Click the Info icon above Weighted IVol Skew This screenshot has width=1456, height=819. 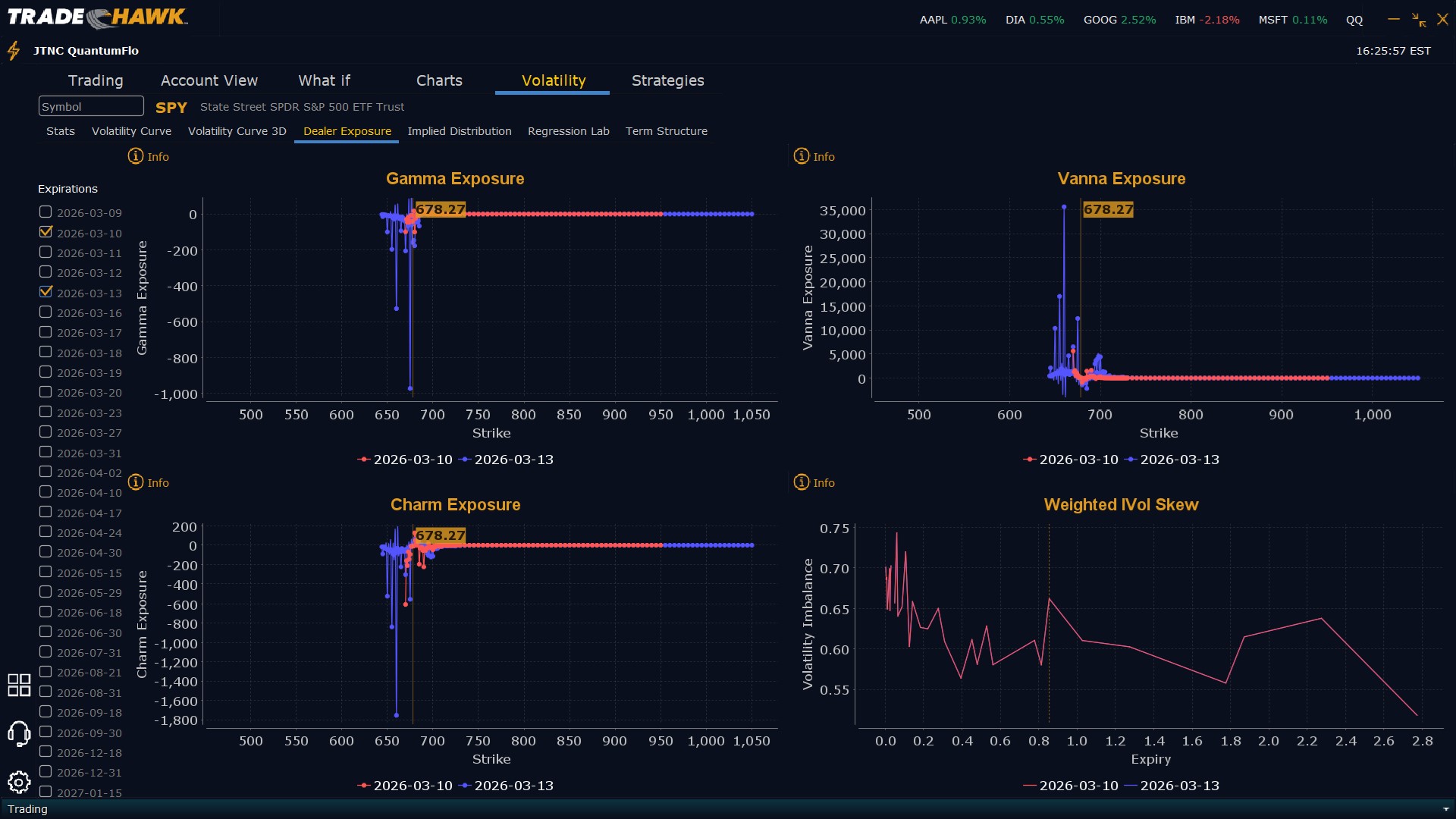point(802,482)
